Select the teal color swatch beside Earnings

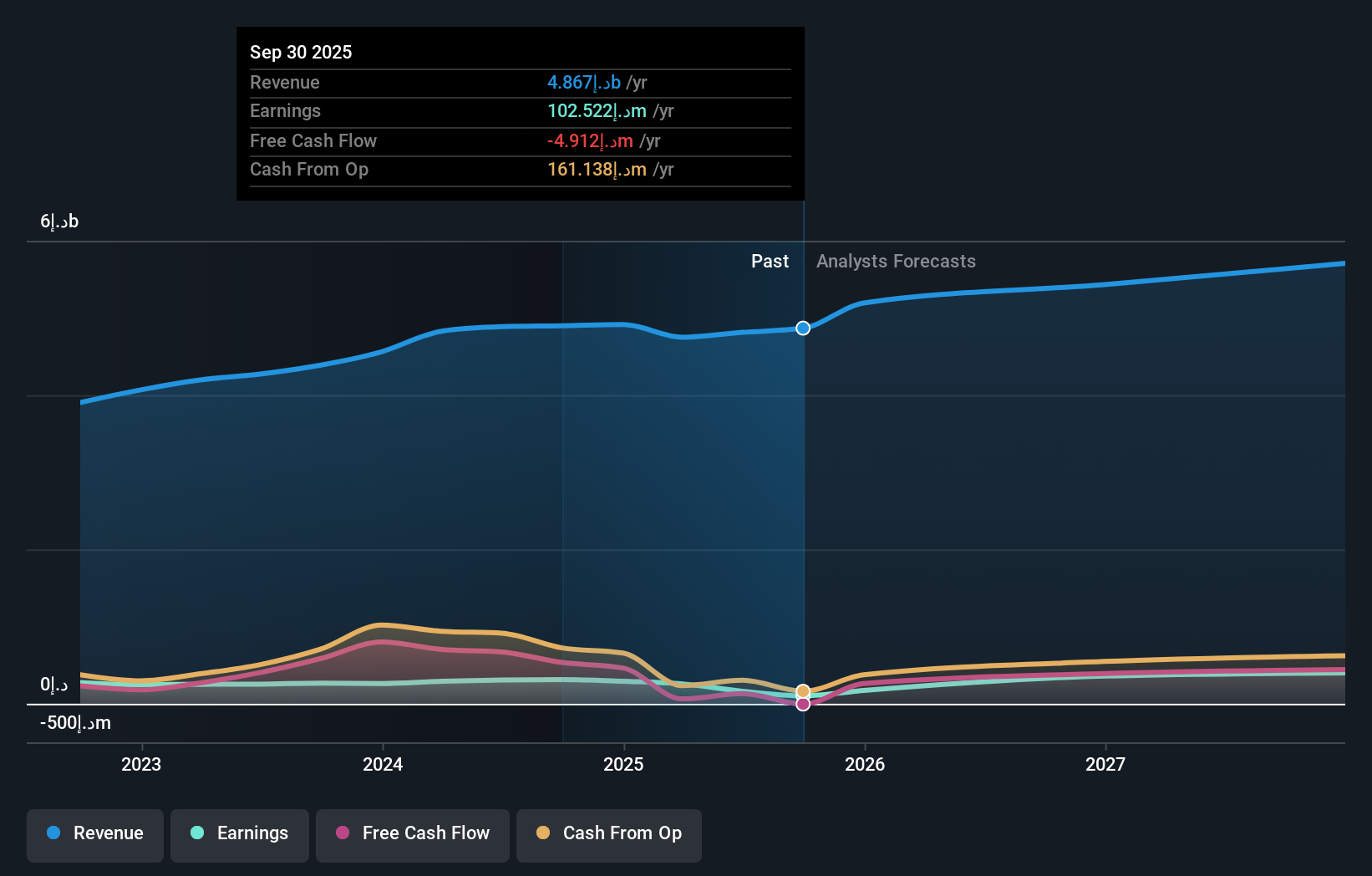pyautogui.click(x=196, y=833)
